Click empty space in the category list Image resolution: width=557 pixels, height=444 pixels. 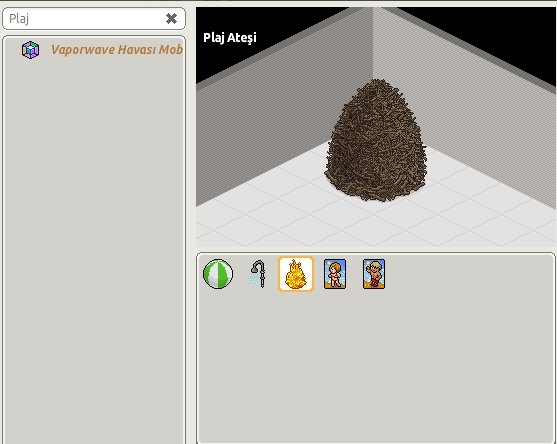94,249
